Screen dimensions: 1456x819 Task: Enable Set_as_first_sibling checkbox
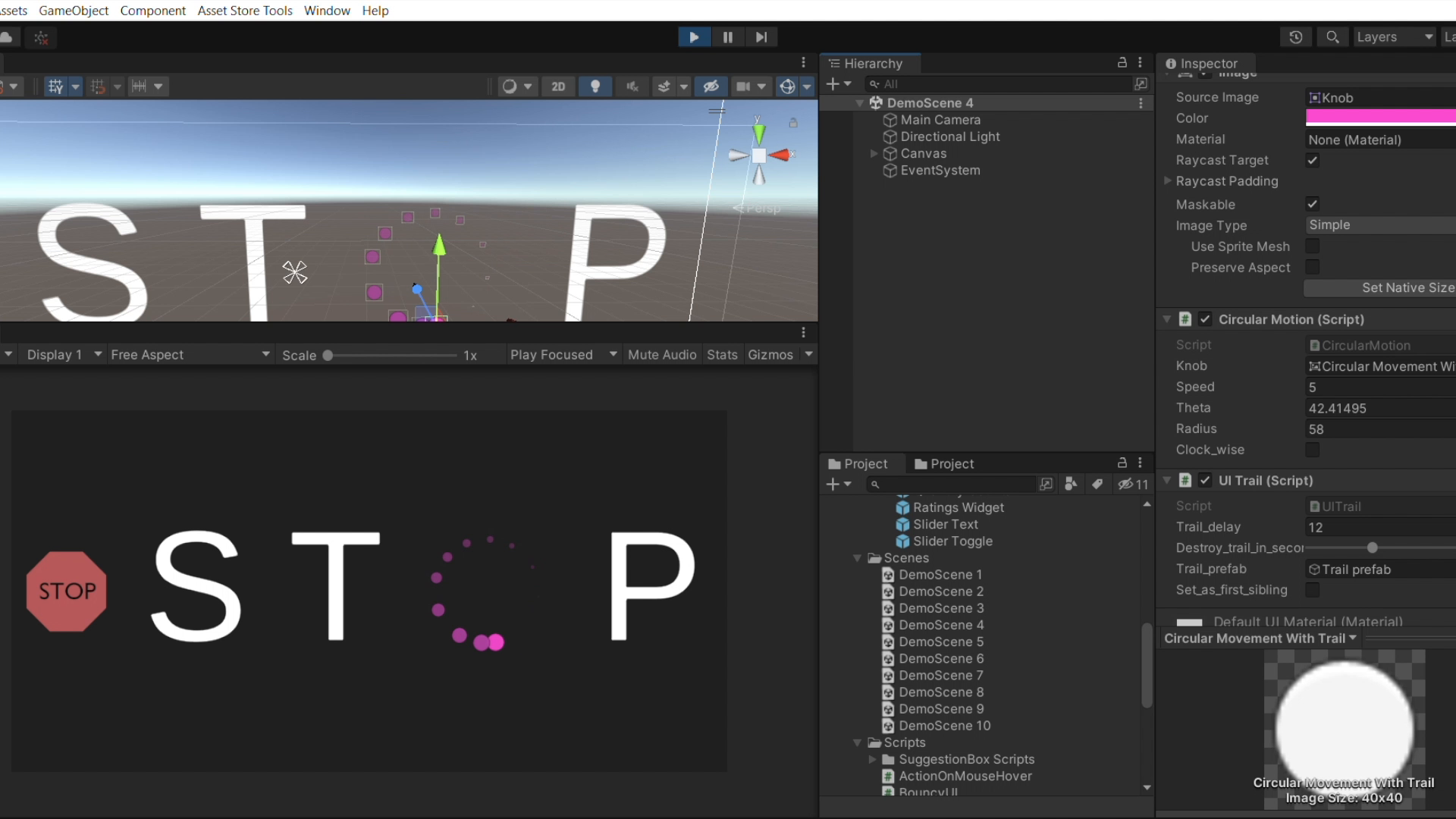[x=1313, y=589]
